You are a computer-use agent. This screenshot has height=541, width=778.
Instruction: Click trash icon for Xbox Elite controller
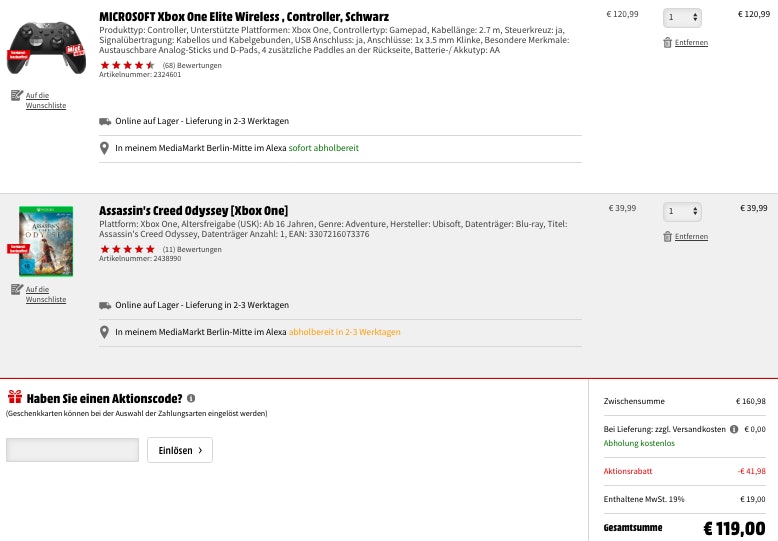point(667,42)
